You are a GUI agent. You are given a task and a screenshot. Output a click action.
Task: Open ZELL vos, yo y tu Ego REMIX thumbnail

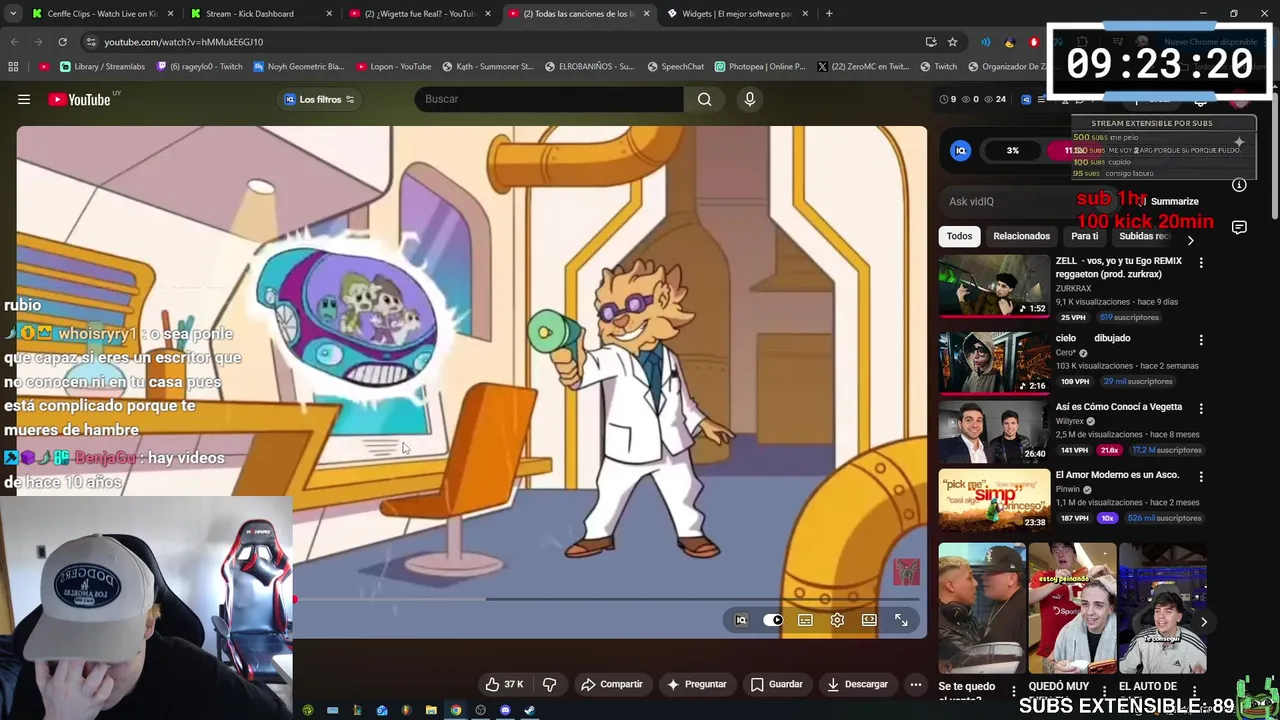[994, 286]
